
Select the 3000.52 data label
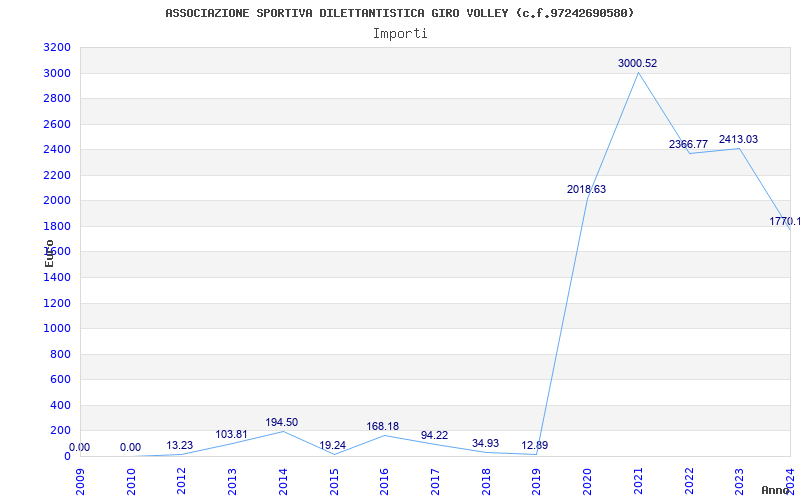(637, 64)
